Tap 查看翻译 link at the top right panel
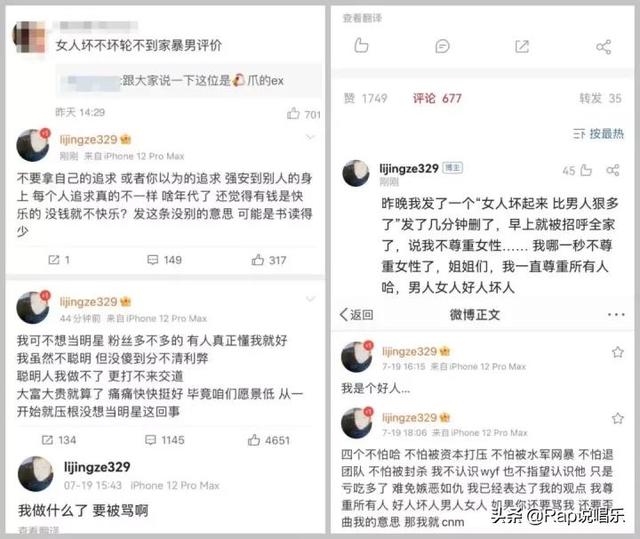This screenshot has height=539, width=640. pyautogui.click(x=362, y=18)
